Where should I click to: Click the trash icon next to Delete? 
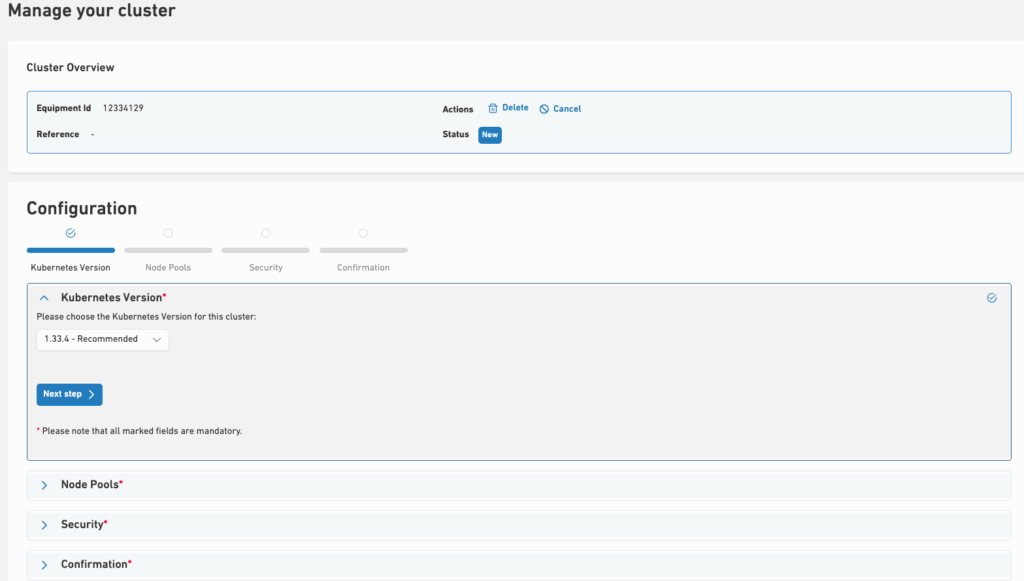[x=493, y=108]
